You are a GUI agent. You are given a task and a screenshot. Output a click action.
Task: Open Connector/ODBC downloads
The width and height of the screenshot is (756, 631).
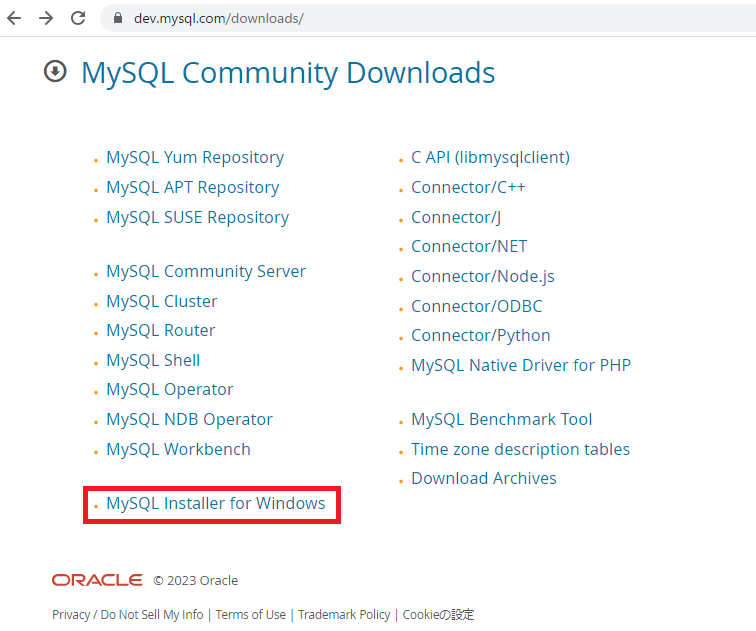476,307
